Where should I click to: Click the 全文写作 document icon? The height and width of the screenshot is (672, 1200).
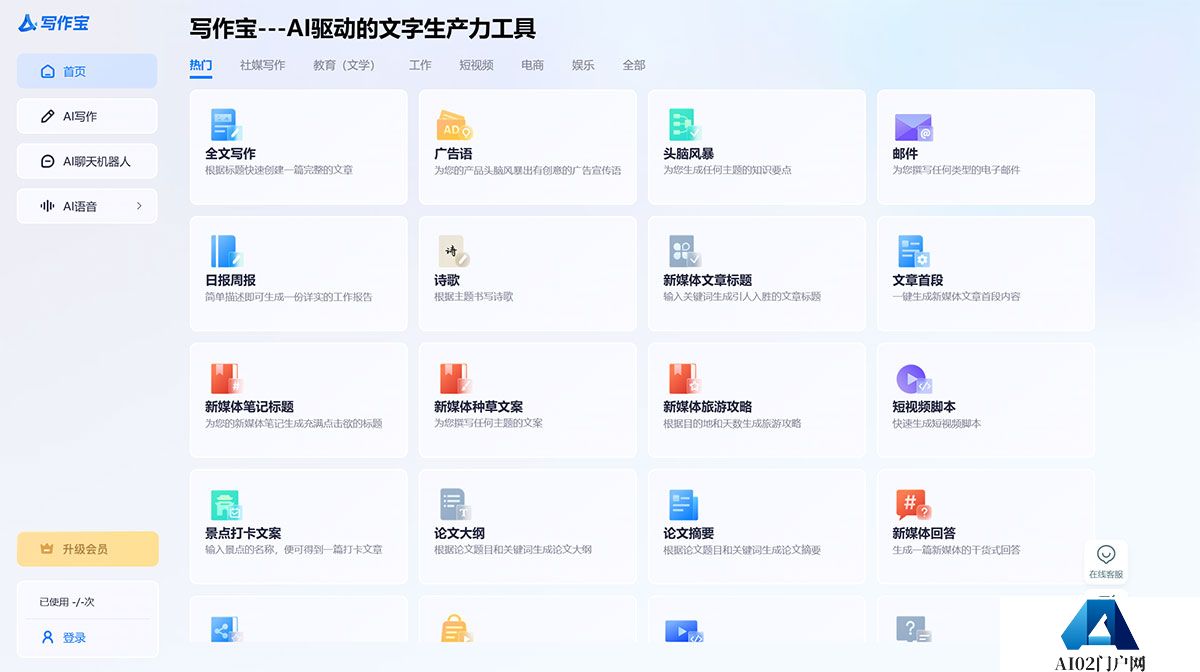226,124
